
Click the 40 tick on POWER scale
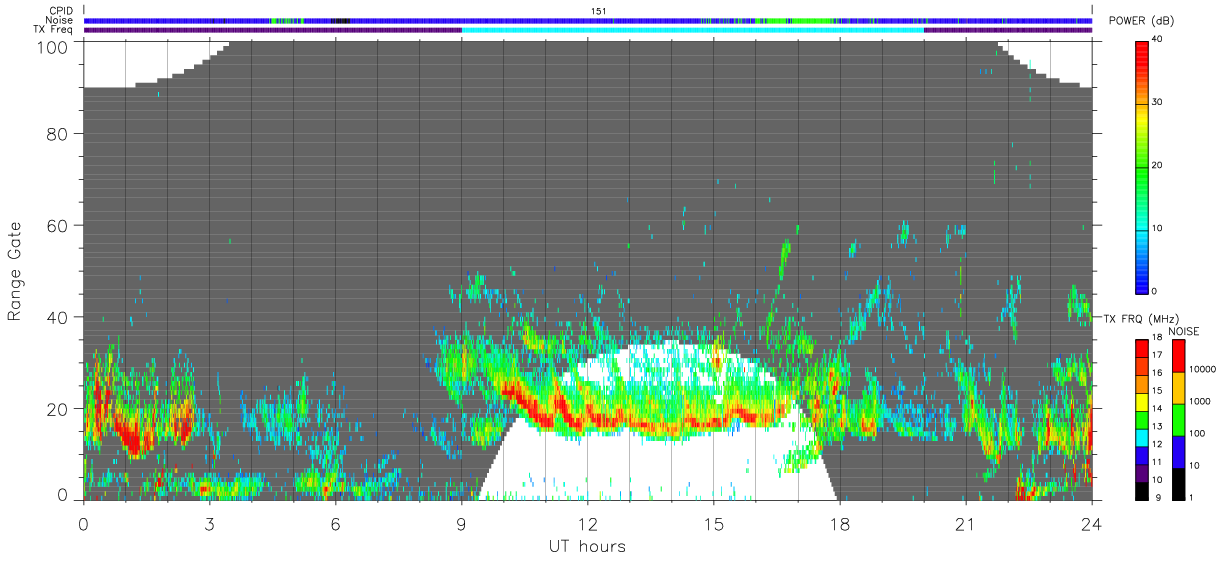point(1157,39)
